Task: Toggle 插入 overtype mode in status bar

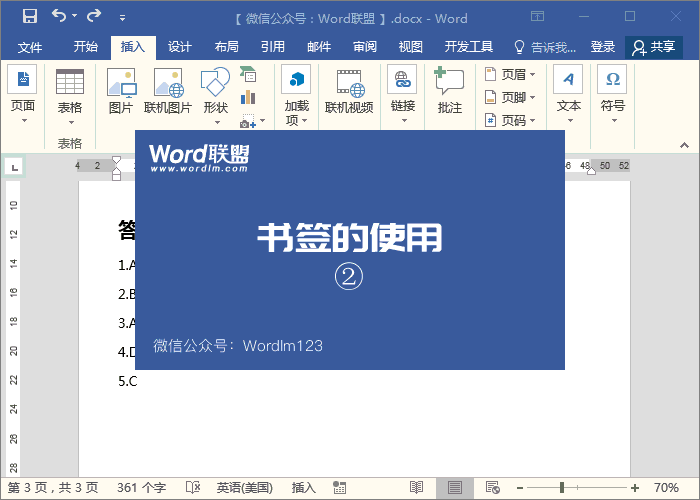Action: point(304,488)
